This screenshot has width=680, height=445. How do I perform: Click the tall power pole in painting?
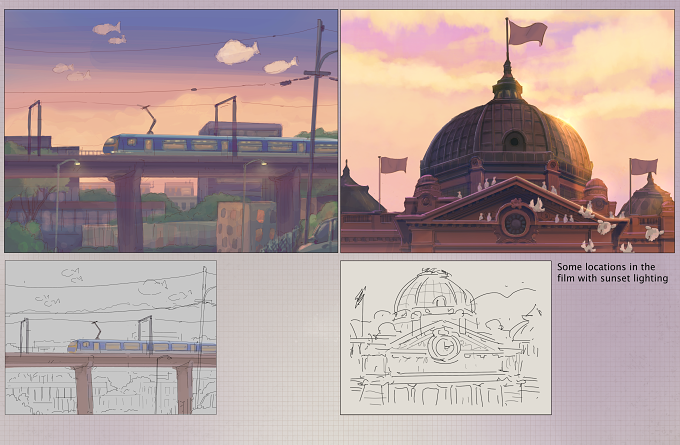pos(314,130)
